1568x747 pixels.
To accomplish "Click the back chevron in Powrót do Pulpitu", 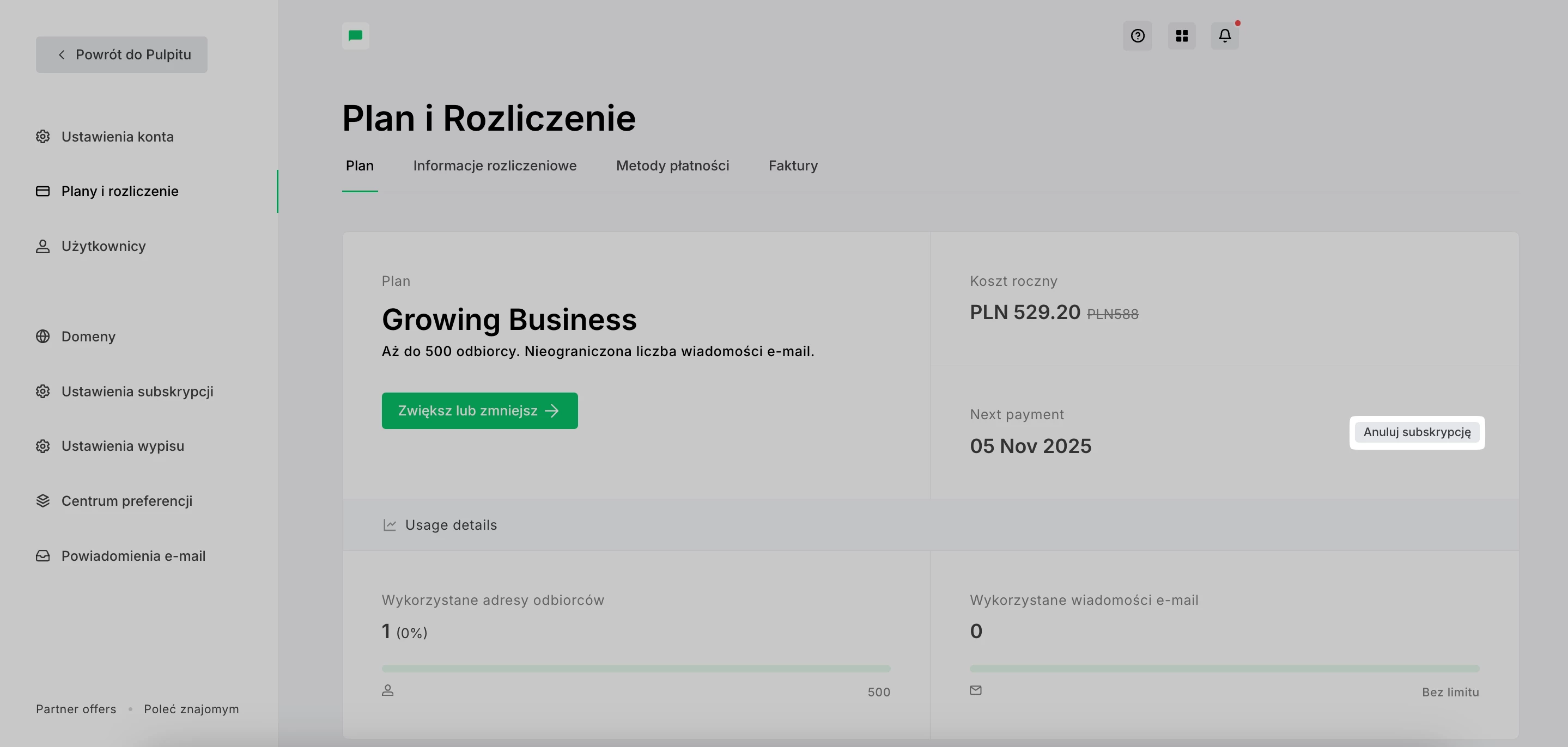I will coord(62,55).
